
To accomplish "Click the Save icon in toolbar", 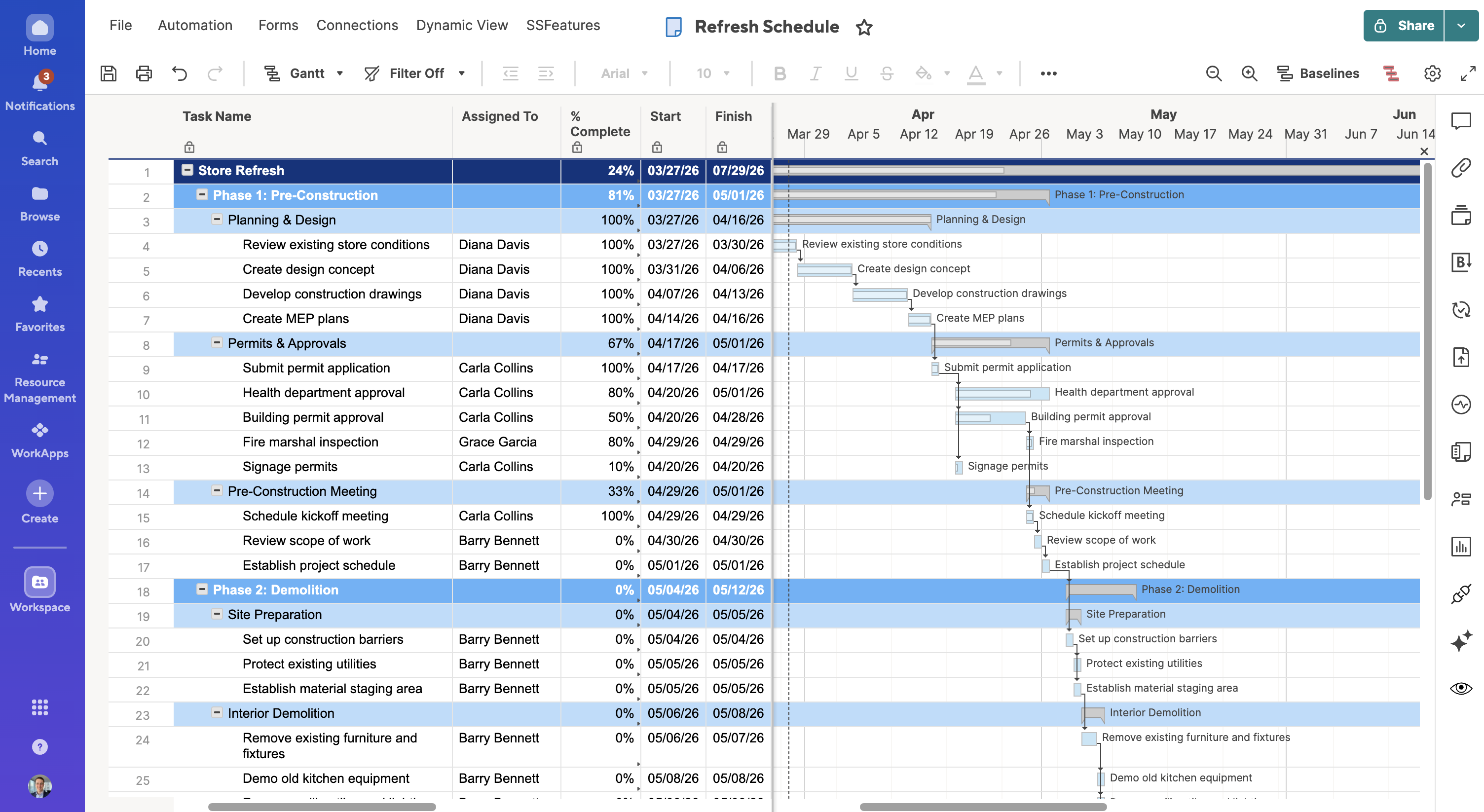I will point(109,73).
